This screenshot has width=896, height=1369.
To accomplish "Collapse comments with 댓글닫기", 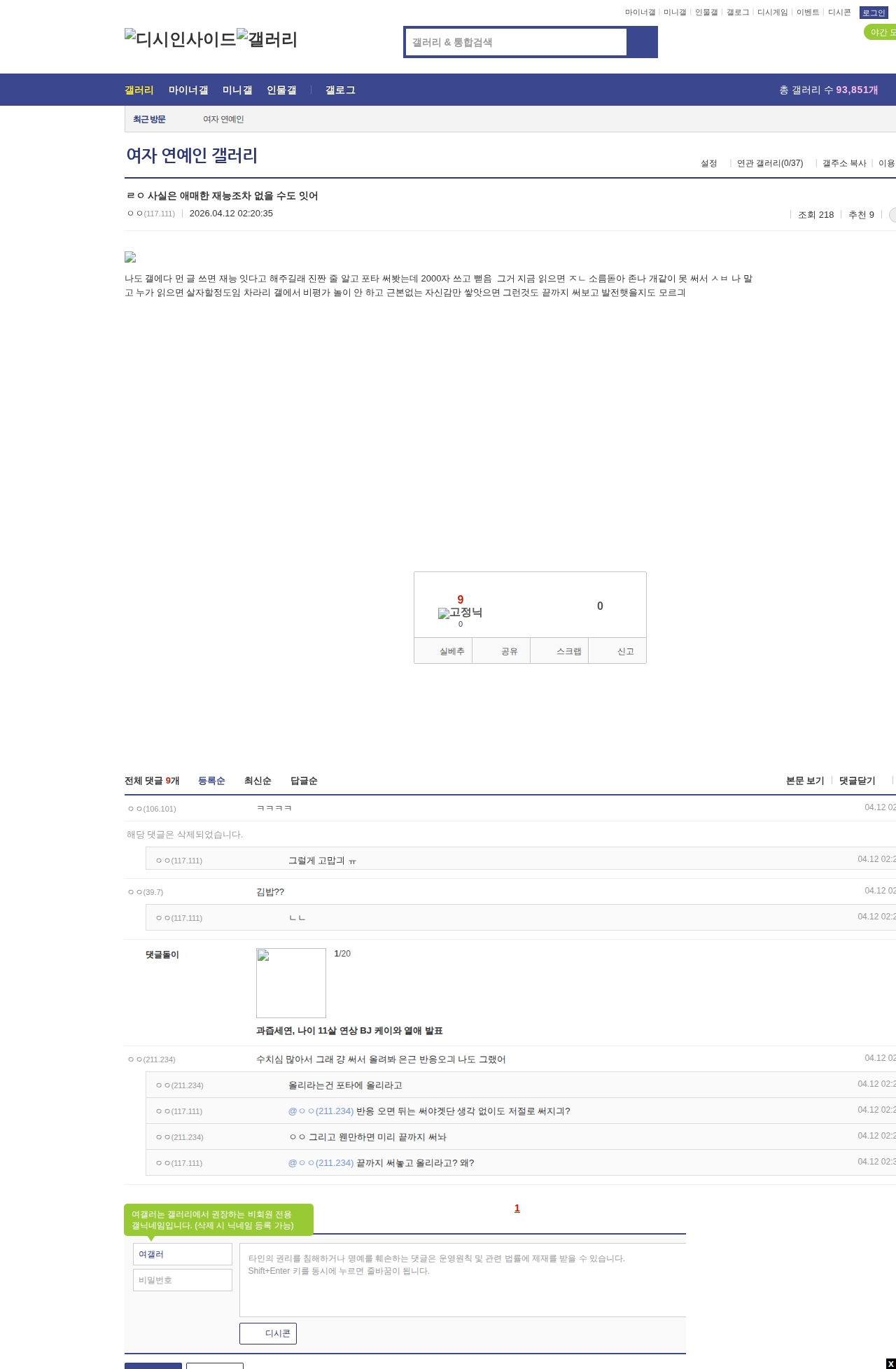I will pos(857,781).
